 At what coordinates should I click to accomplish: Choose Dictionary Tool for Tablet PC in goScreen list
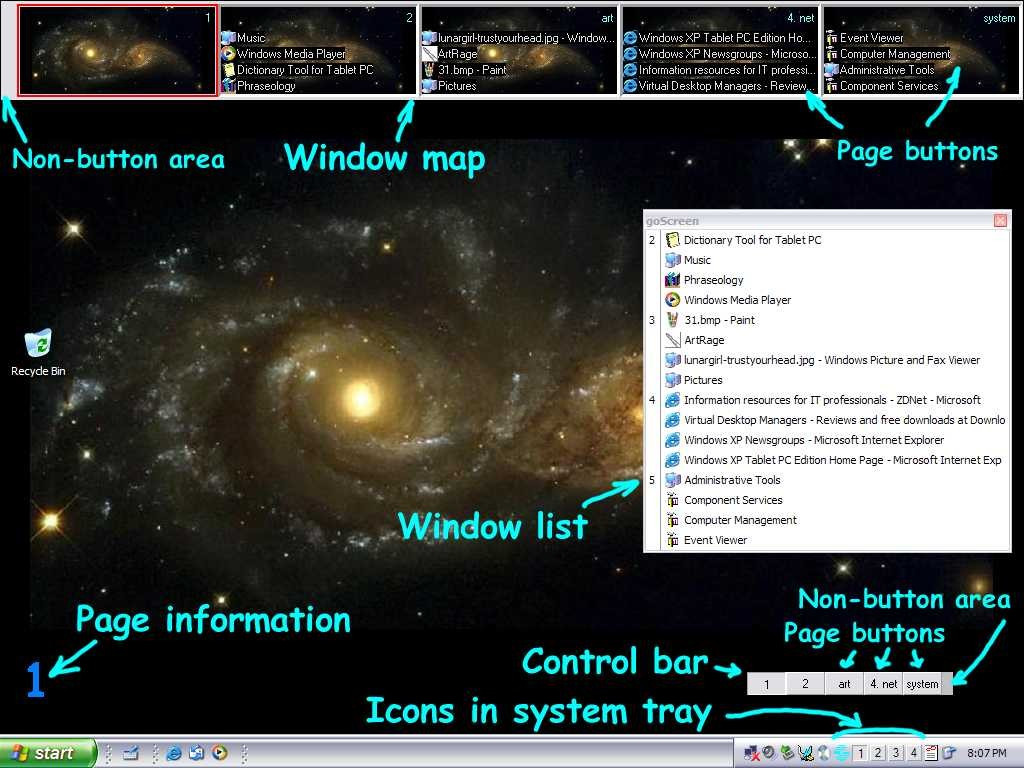click(836, 240)
